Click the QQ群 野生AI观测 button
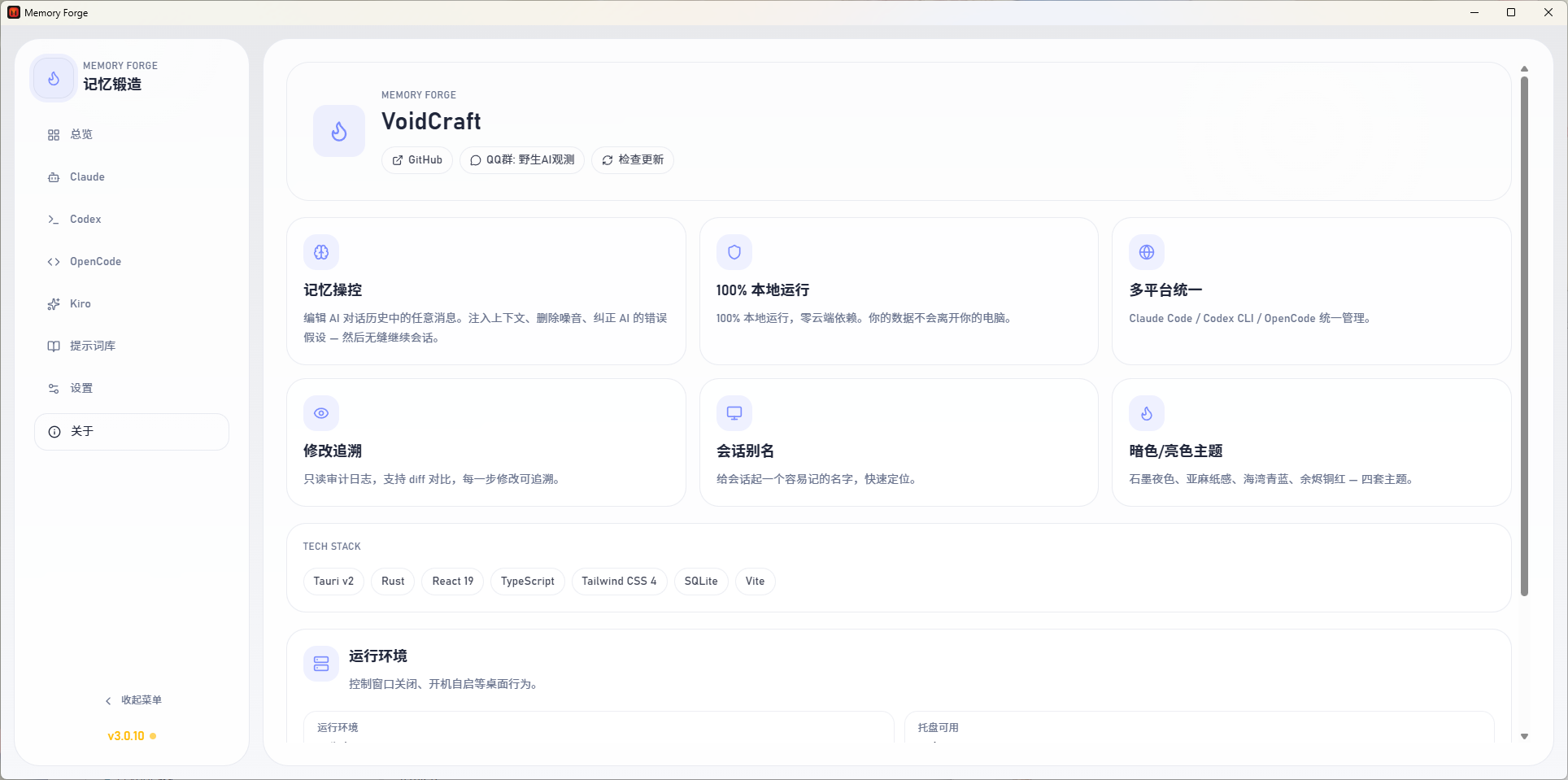Viewport: 1568px width, 780px height. [521, 160]
